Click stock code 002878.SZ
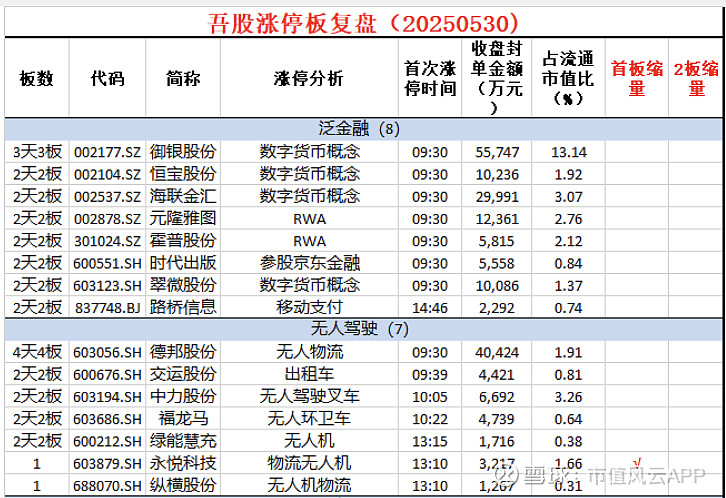 [107, 218]
